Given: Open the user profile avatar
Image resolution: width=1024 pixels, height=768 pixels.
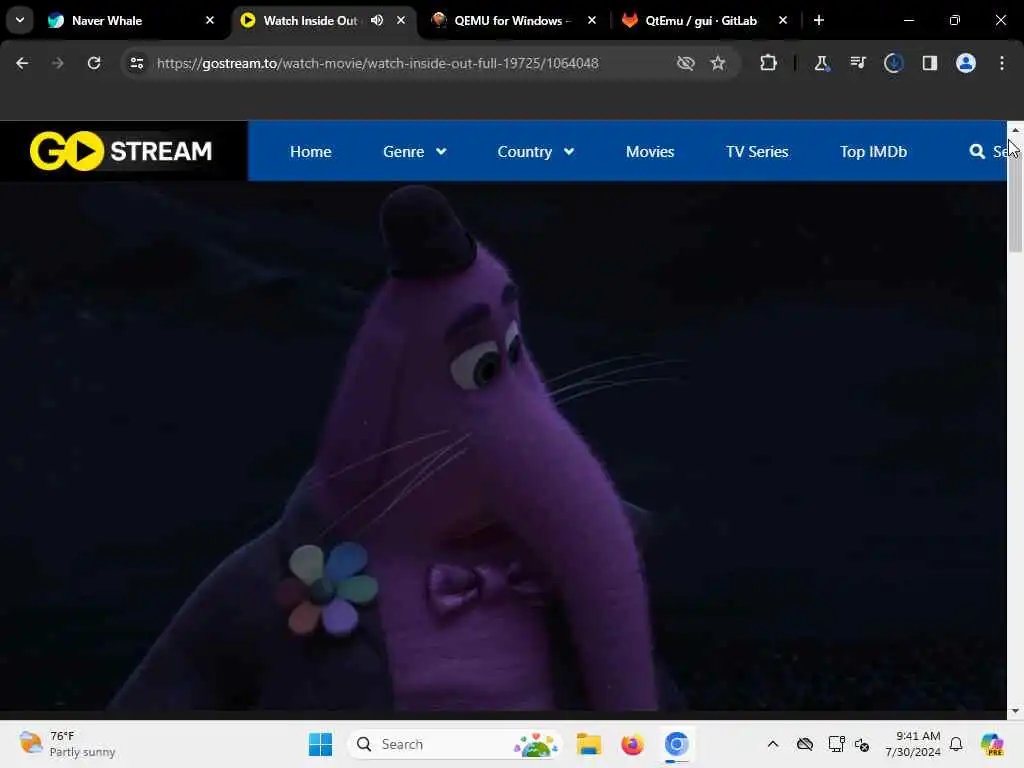Looking at the screenshot, I should pyautogui.click(x=965, y=63).
